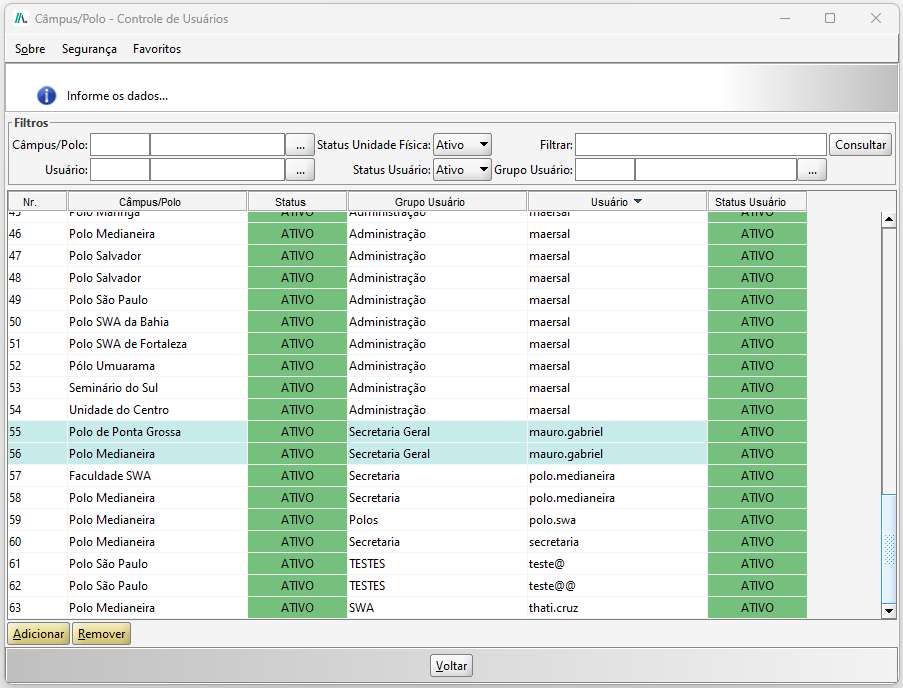Select row 57 Faculdade SWA
The height and width of the screenshot is (688, 903).
coord(407,476)
